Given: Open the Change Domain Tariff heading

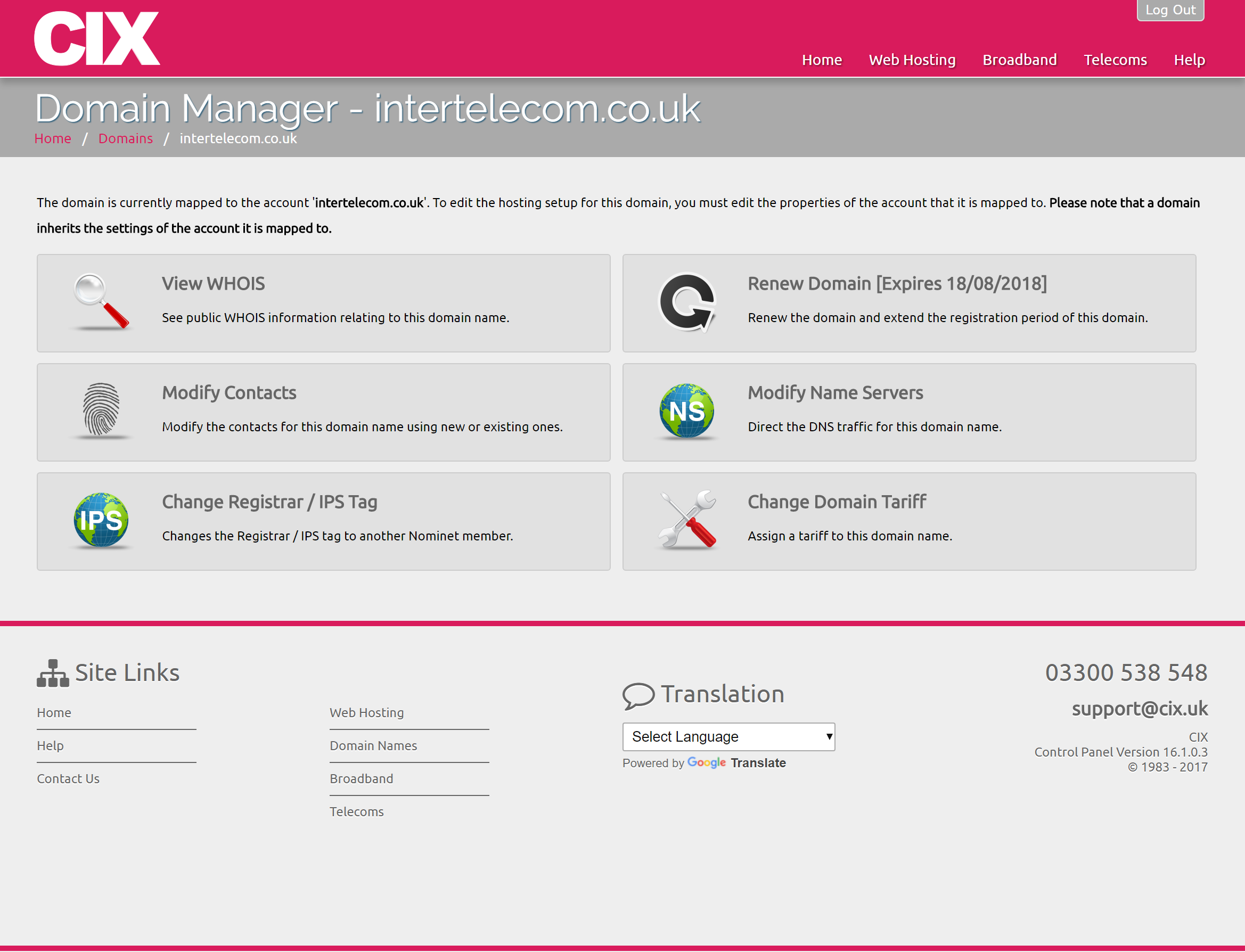Looking at the screenshot, I should pos(837,502).
